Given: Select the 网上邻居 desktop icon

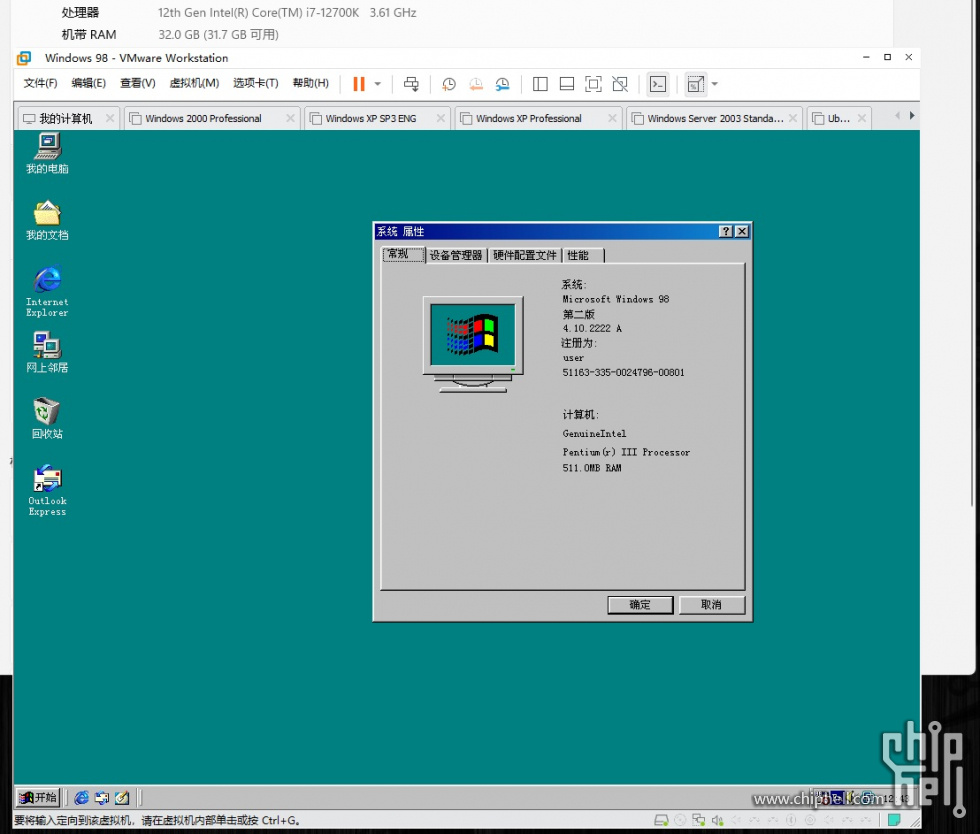Looking at the screenshot, I should pyautogui.click(x=47, y=353).
